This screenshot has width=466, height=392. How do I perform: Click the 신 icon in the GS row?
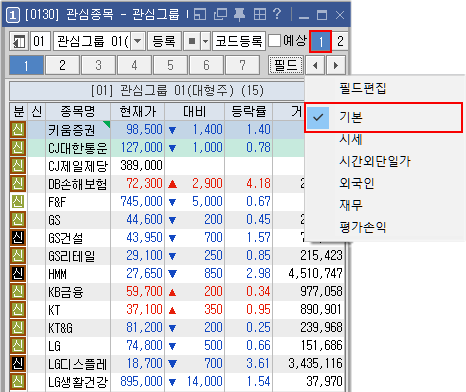(18, 219)
